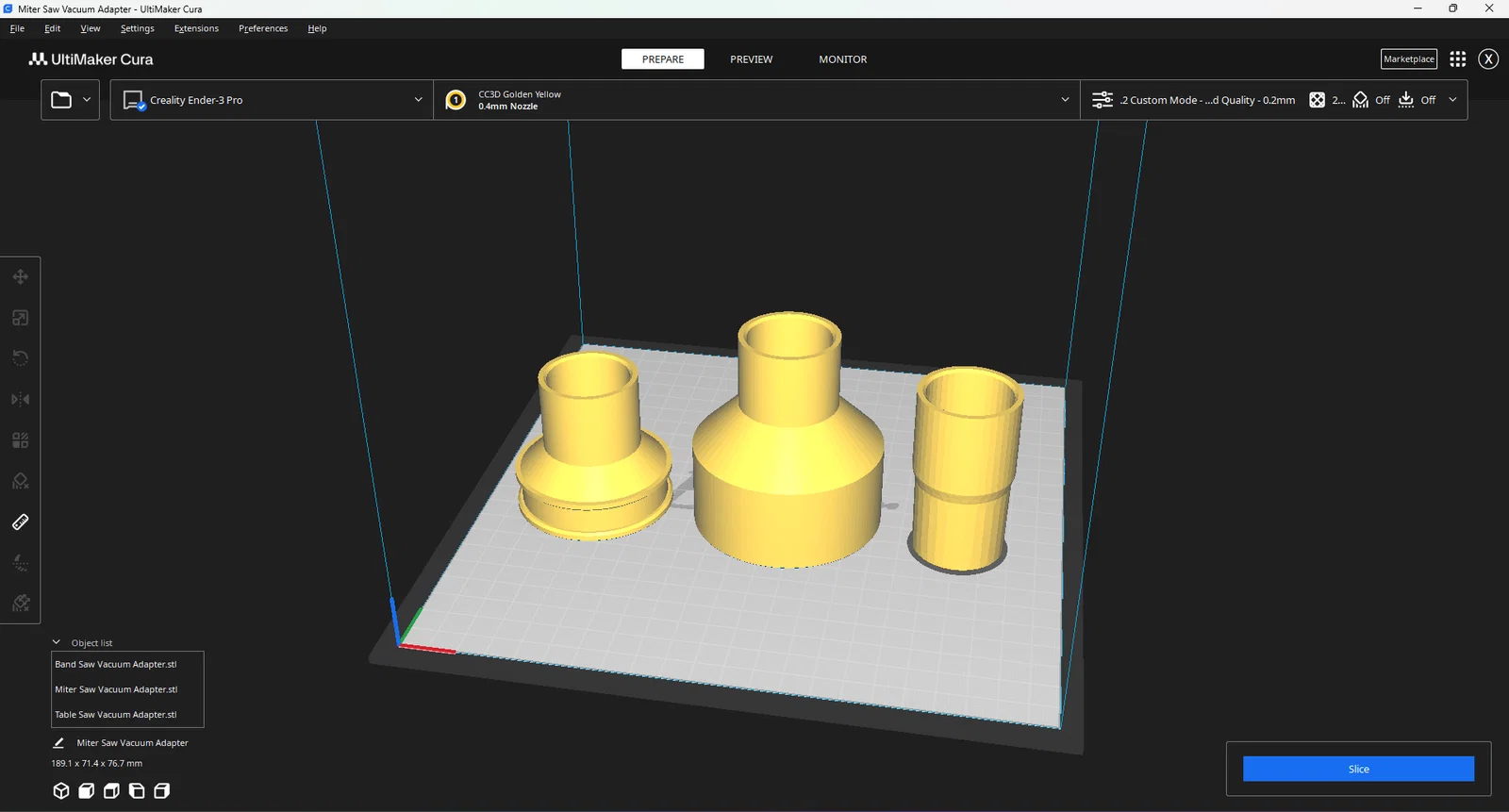1509x812 pixels.
Task: Pick the Mirror tool
Action: [x=20, y=400]
